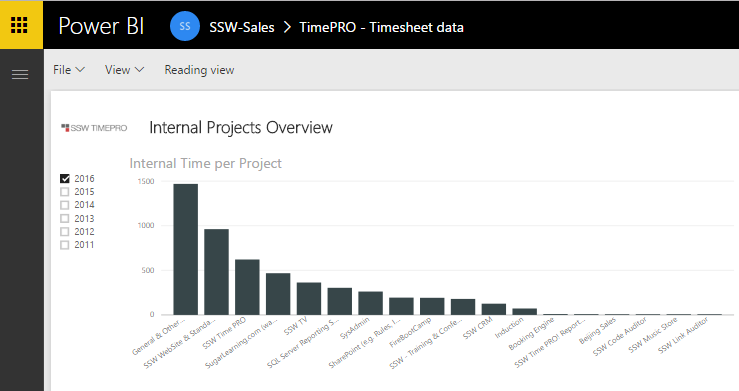The image size is (739, 391).
Task: Enable the 2014 year filter
Action: pos(65,205)
